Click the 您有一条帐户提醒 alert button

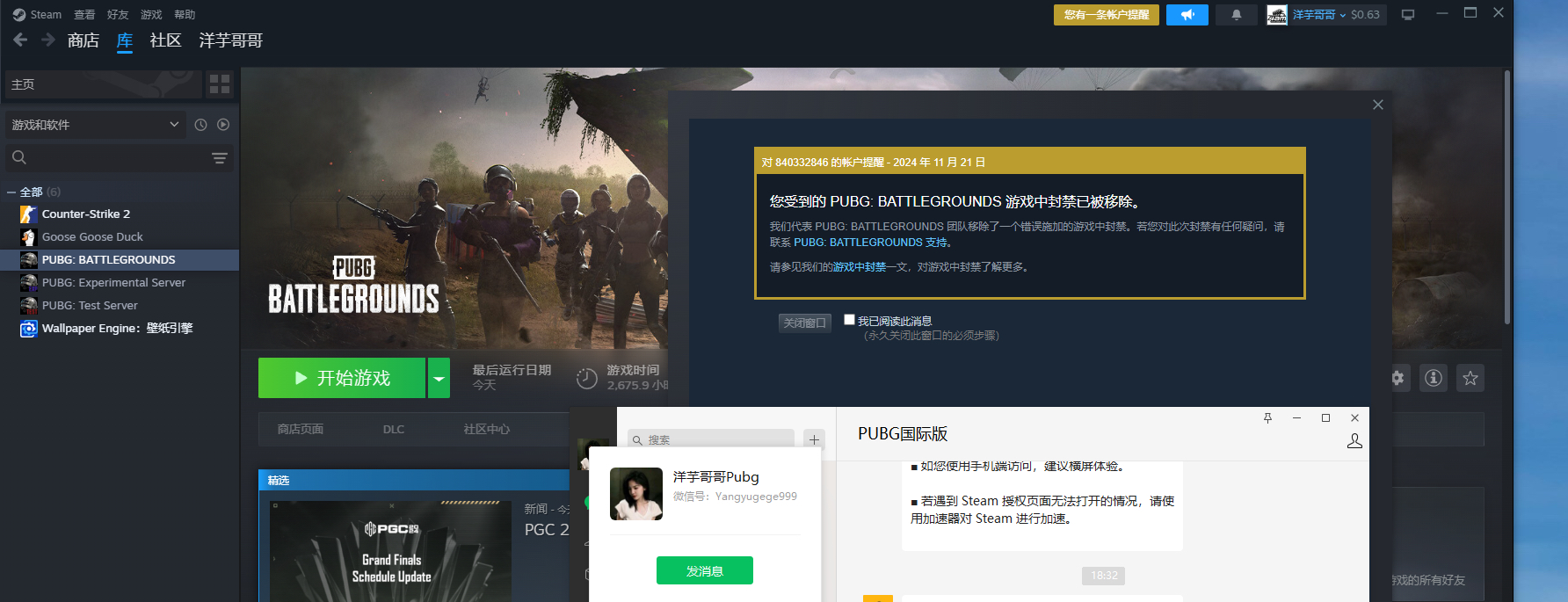[1107, 15]
